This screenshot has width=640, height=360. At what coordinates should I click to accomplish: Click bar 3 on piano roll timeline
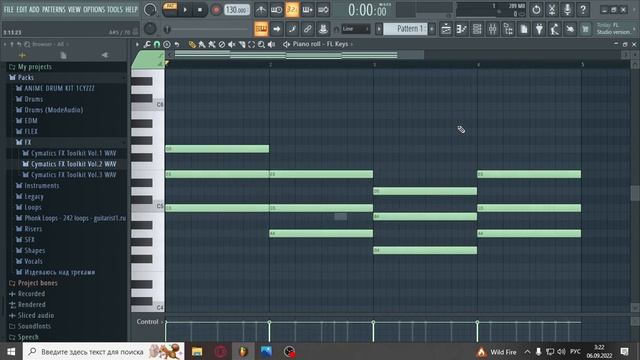374,64
